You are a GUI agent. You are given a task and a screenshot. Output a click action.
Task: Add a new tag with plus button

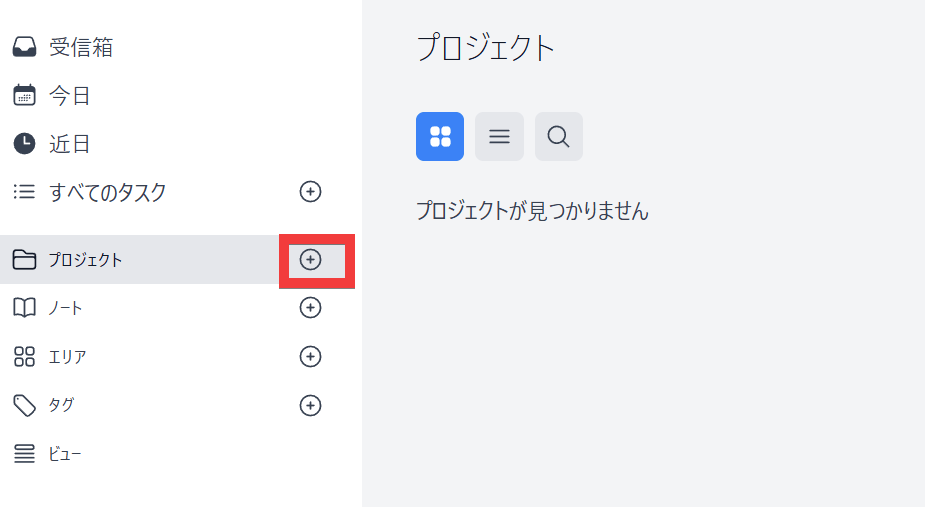pos(311,405)
